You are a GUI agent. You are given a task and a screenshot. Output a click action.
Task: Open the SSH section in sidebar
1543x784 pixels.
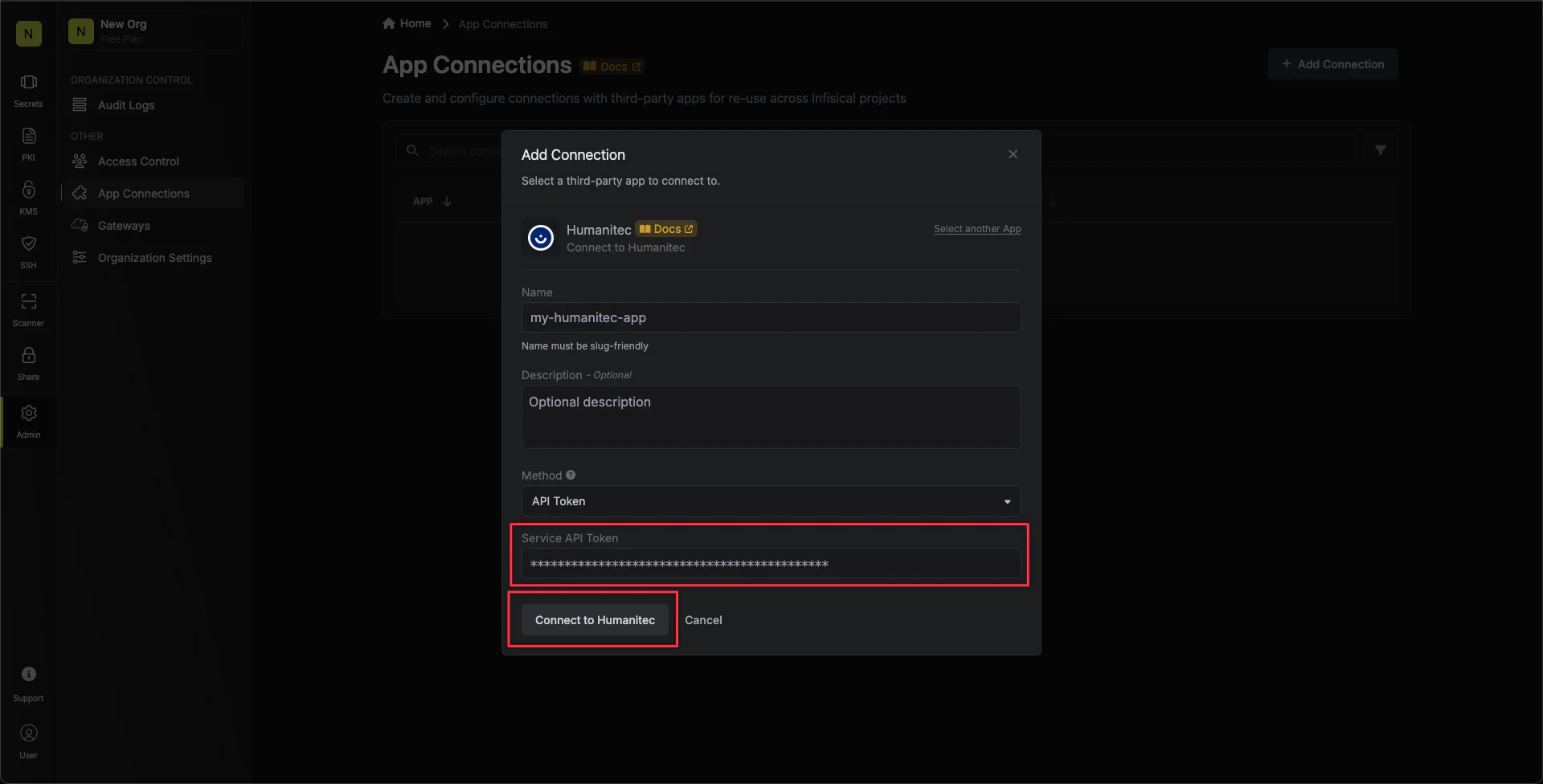click(28, 252)
